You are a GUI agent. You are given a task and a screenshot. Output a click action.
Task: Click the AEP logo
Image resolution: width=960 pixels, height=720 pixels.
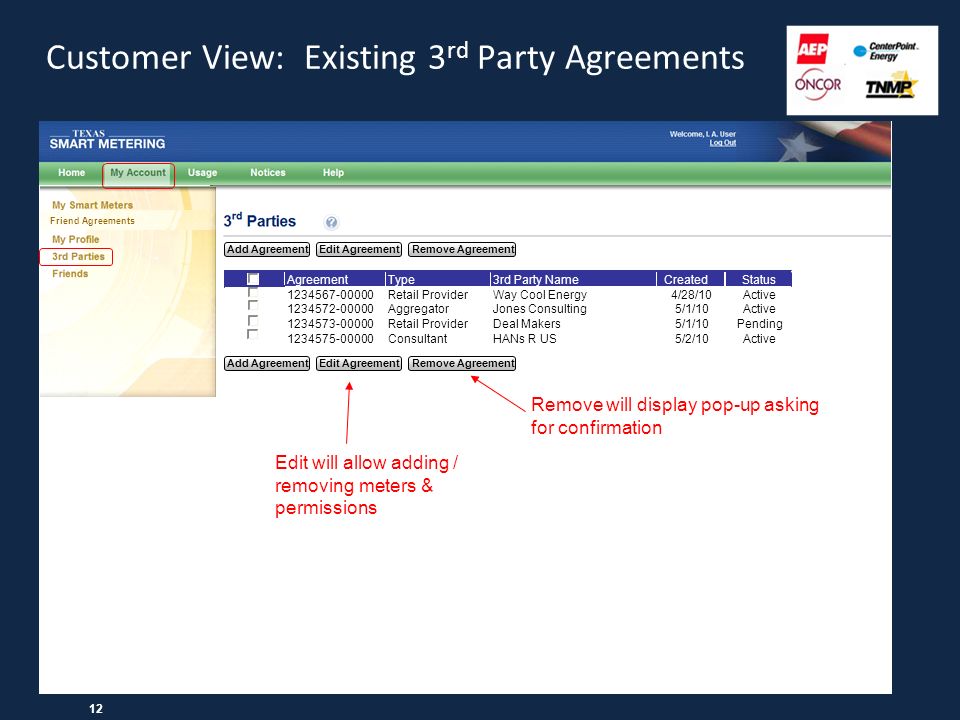[812, 49]
